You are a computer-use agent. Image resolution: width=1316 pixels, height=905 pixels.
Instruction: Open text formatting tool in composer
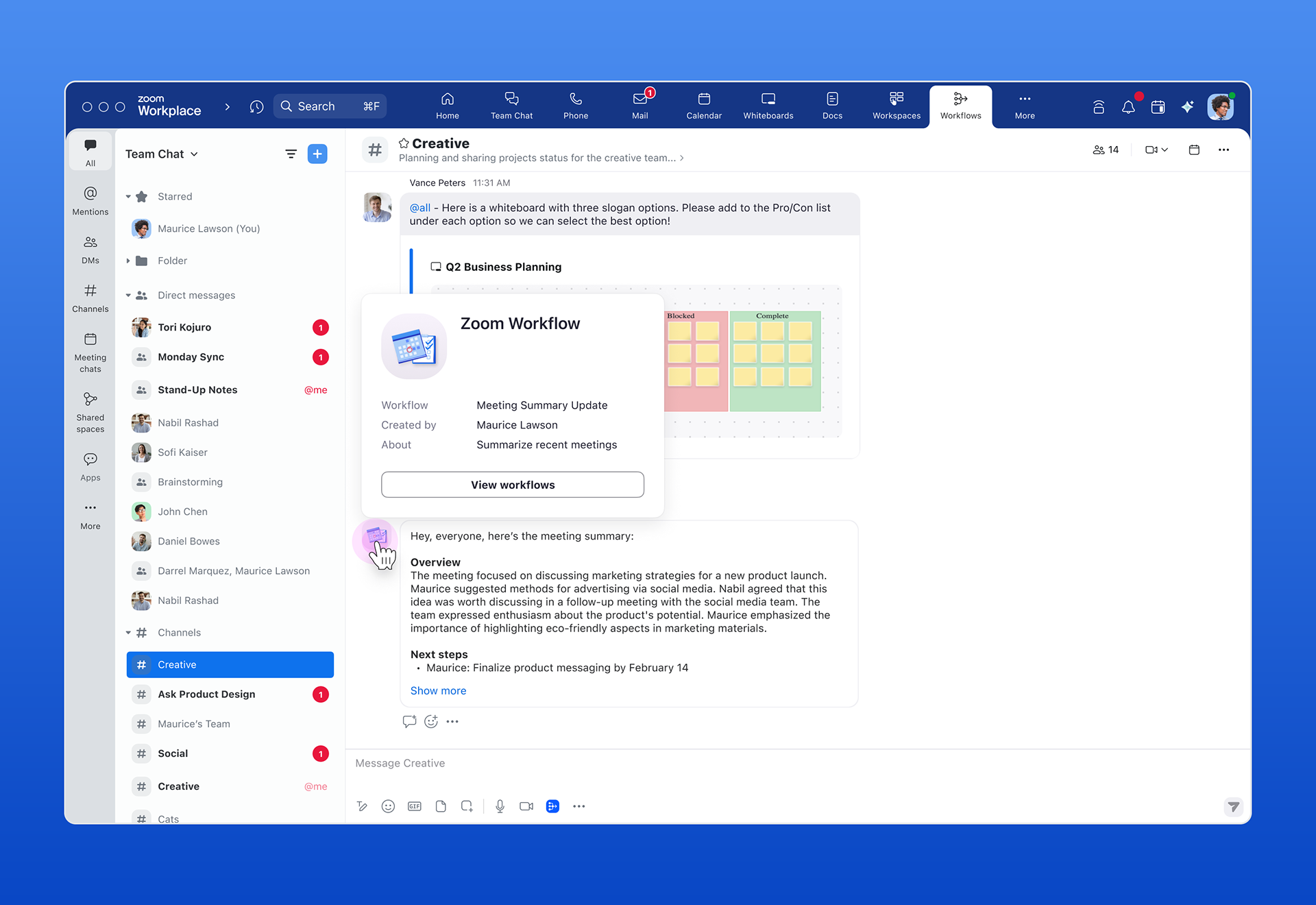tap(362, 806)
